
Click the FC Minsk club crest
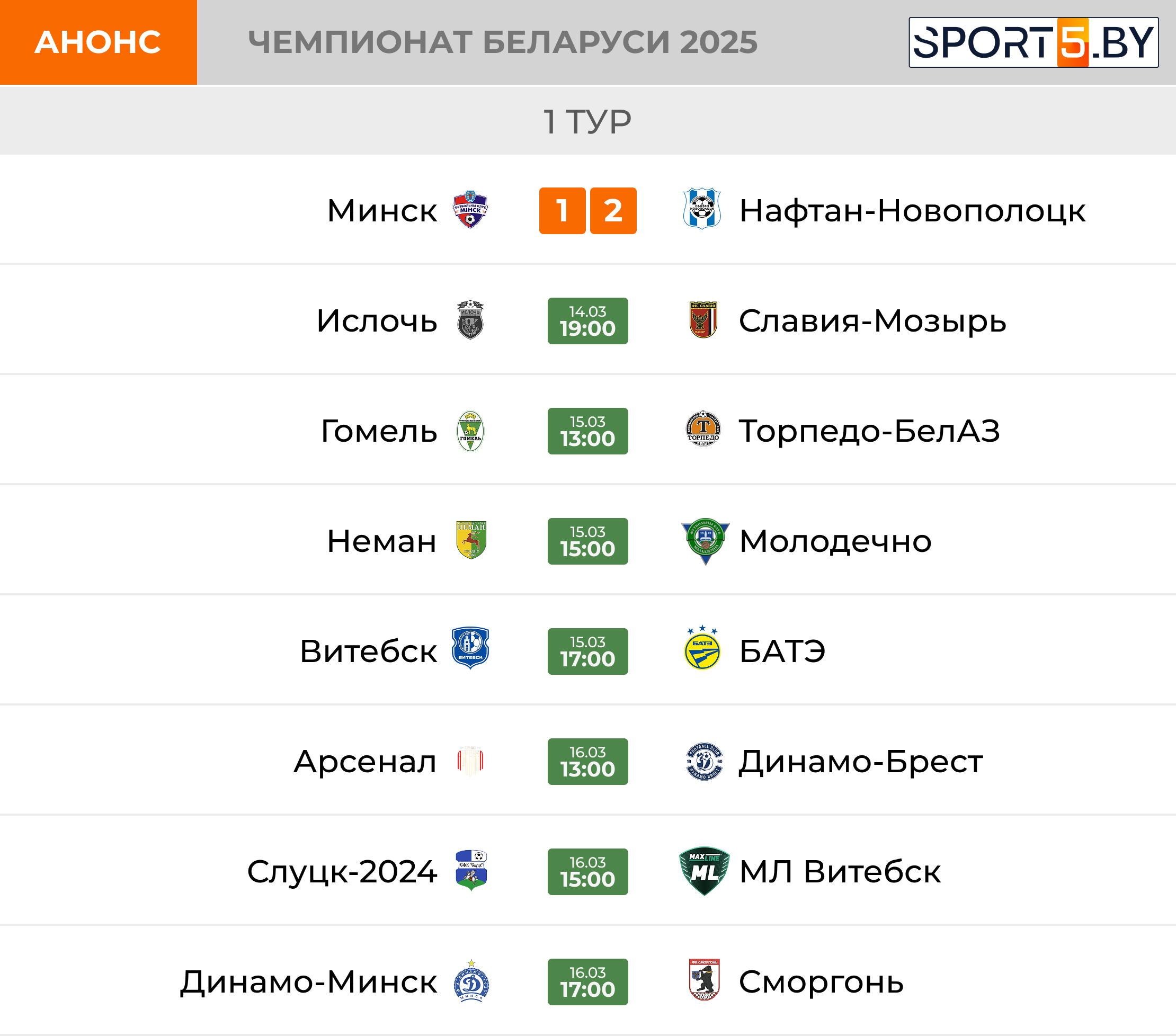(x=470, y=210)
